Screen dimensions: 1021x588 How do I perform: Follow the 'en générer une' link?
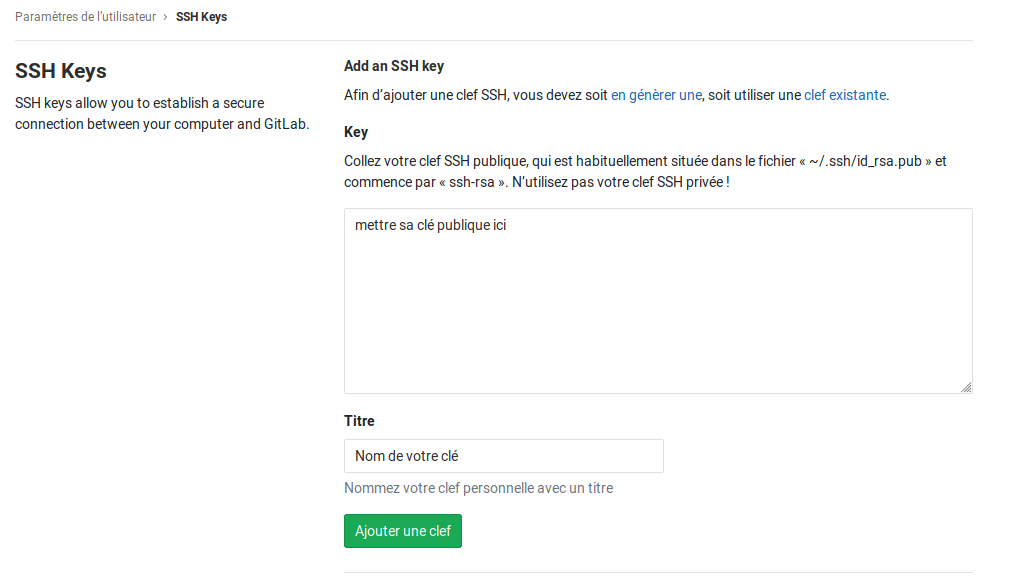click(x=656, y=95)
